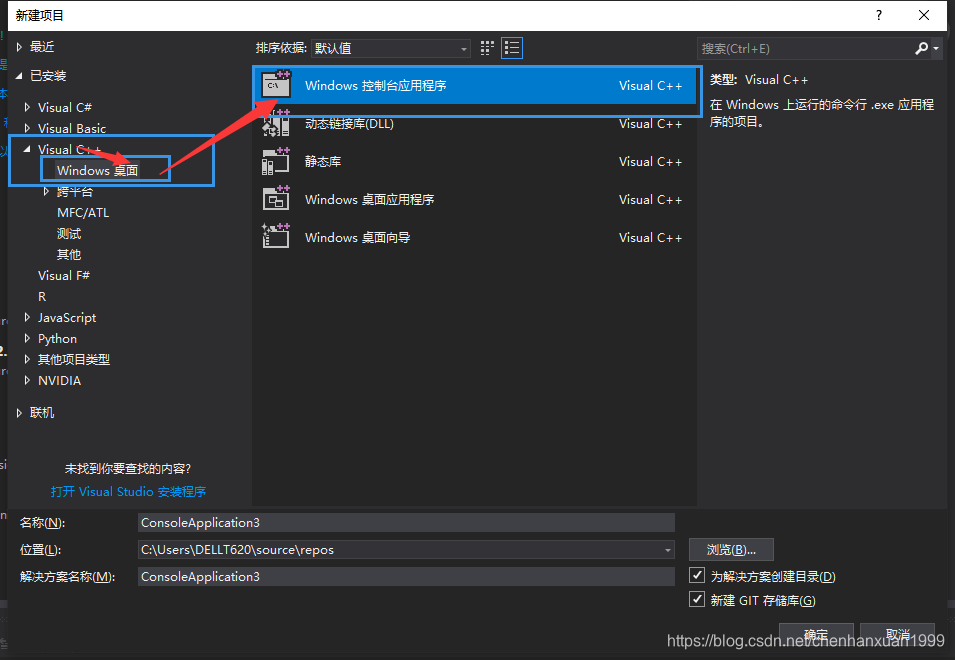
Task: Select the Windows 桌面应用程序 template name
Action: pos(370,199)
